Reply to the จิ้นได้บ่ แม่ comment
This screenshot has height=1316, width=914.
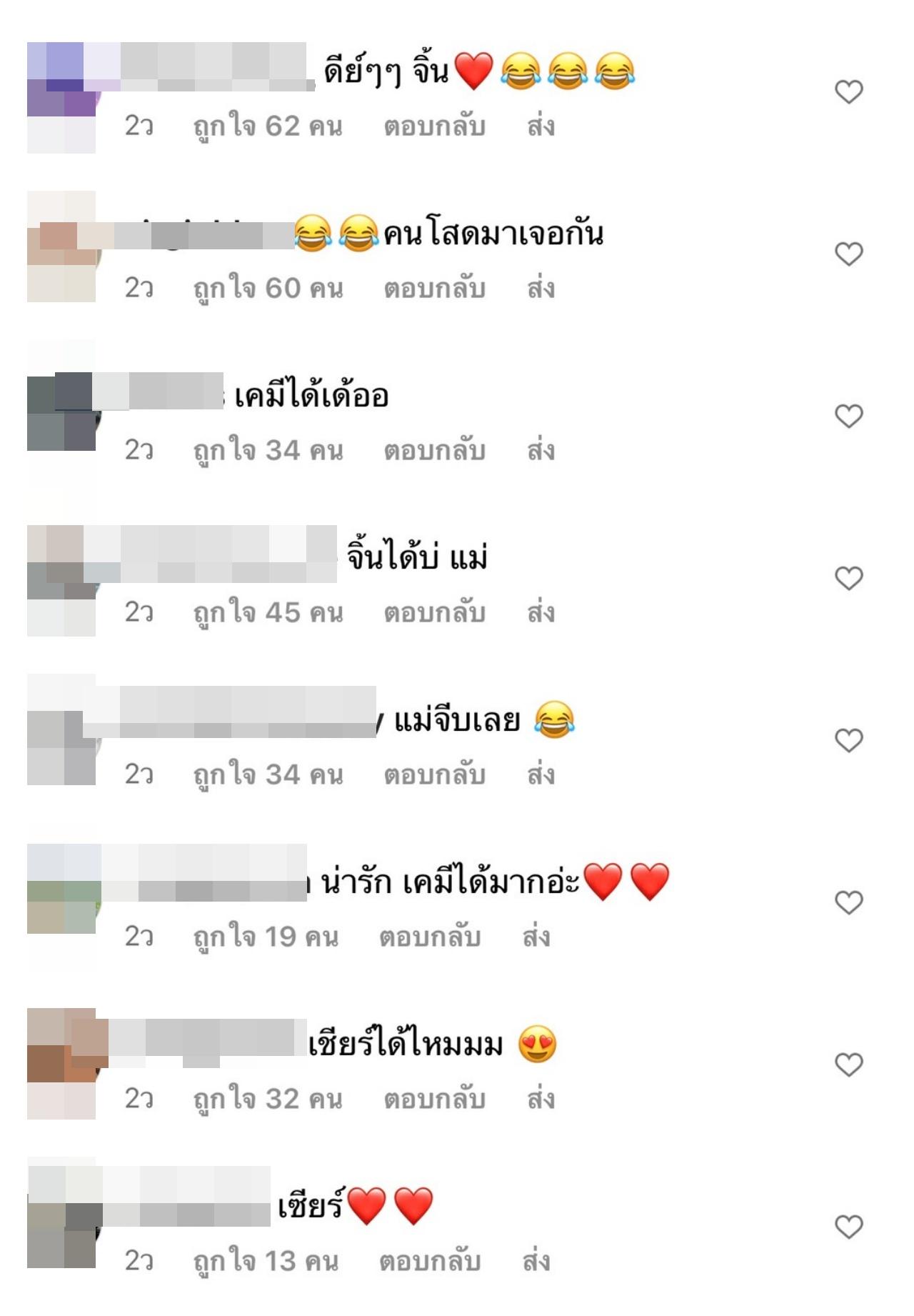point(434,613)
